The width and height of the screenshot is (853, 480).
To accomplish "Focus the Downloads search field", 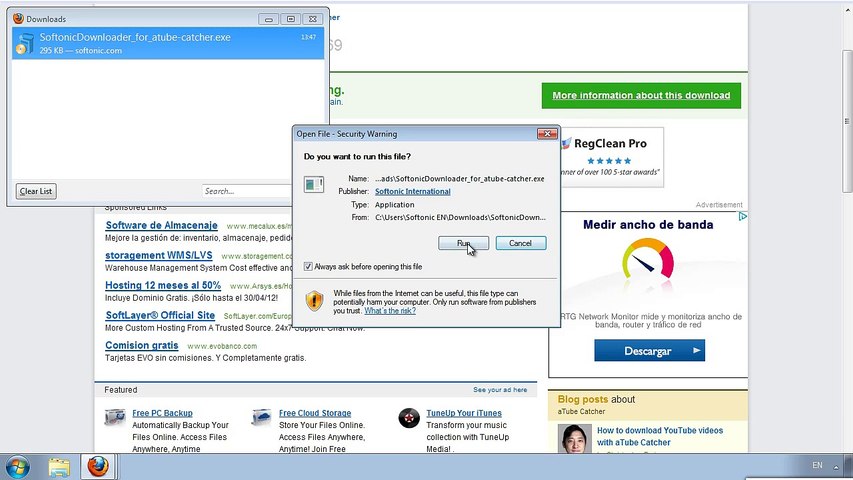I will tap(248, 191).
